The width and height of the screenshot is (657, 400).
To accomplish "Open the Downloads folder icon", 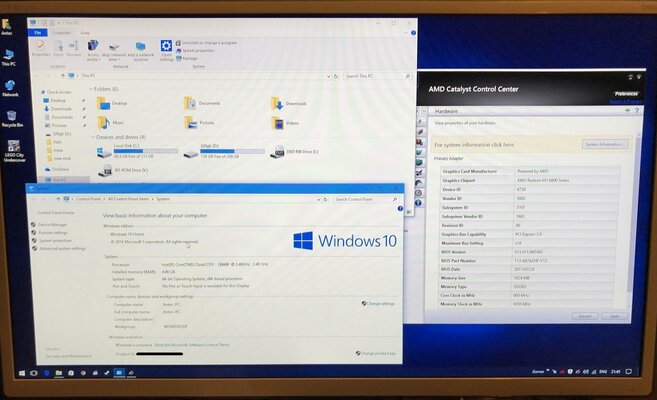I will click(x=277, y=103).
